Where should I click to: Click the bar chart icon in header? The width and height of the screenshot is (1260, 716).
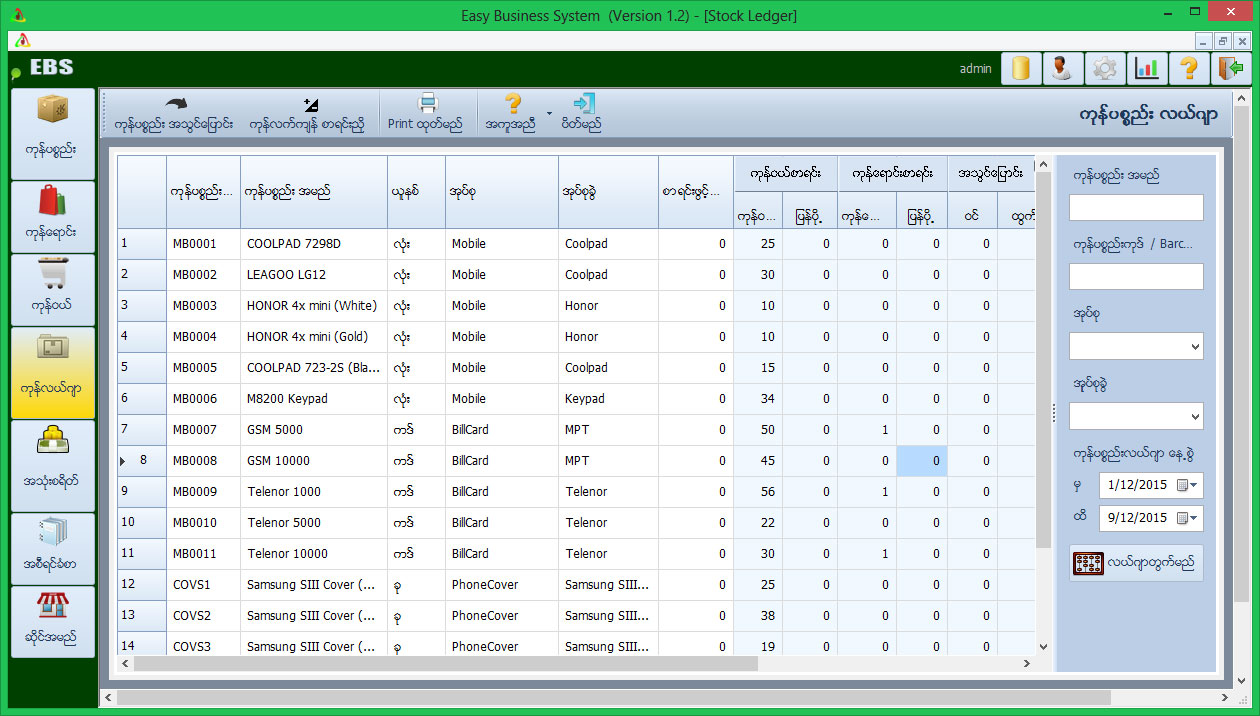(x=1147, y=68)
